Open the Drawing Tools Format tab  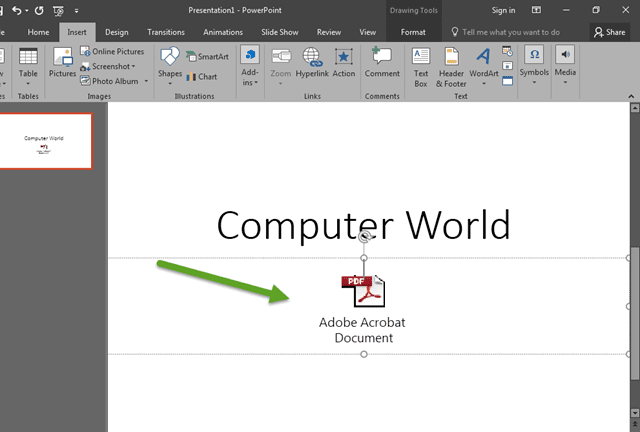click(x=413, y=32)
